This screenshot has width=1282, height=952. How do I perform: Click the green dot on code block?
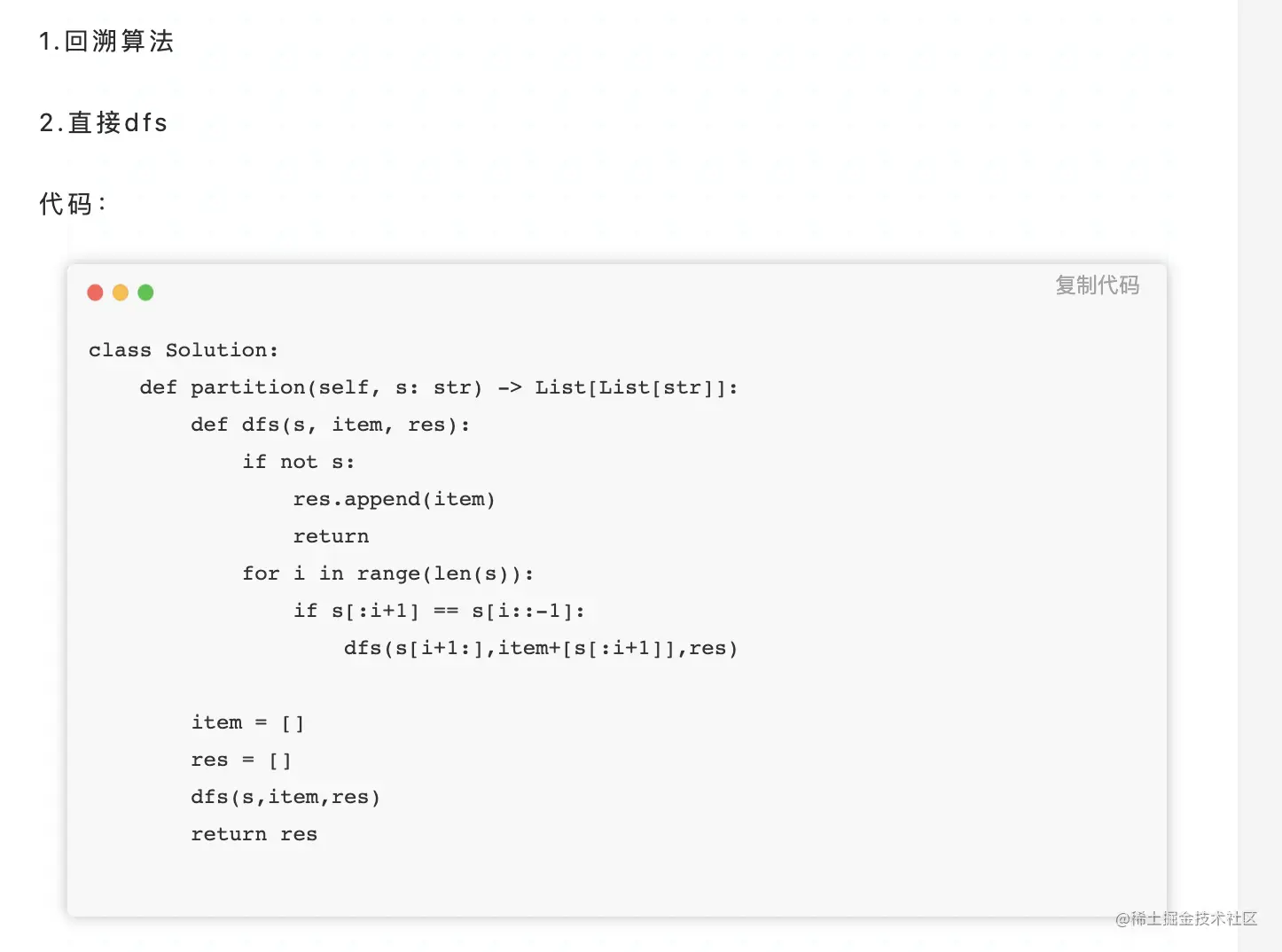pyautogui.click(x=145, y=293)
